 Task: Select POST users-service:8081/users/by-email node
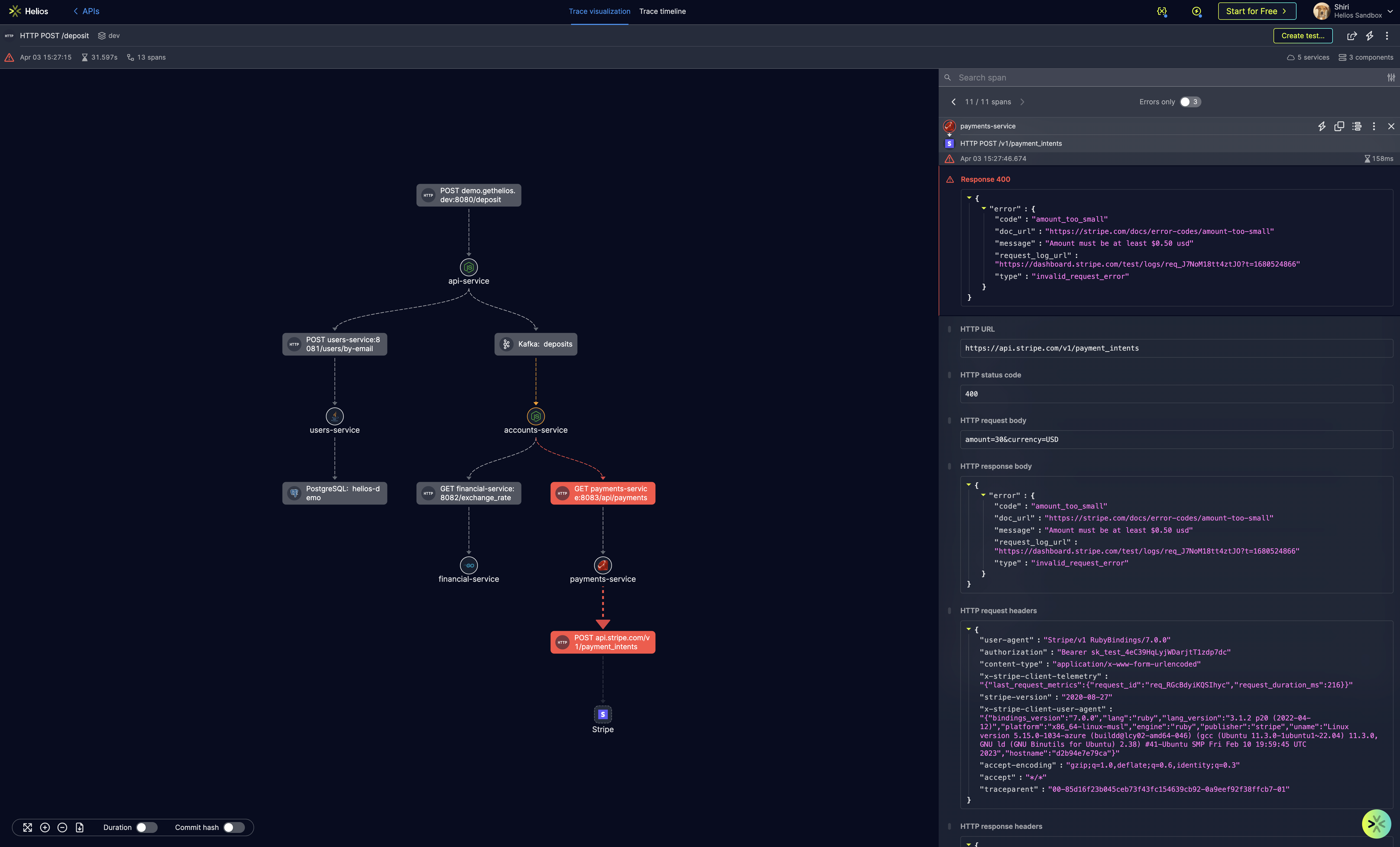[x=335, y=344]
